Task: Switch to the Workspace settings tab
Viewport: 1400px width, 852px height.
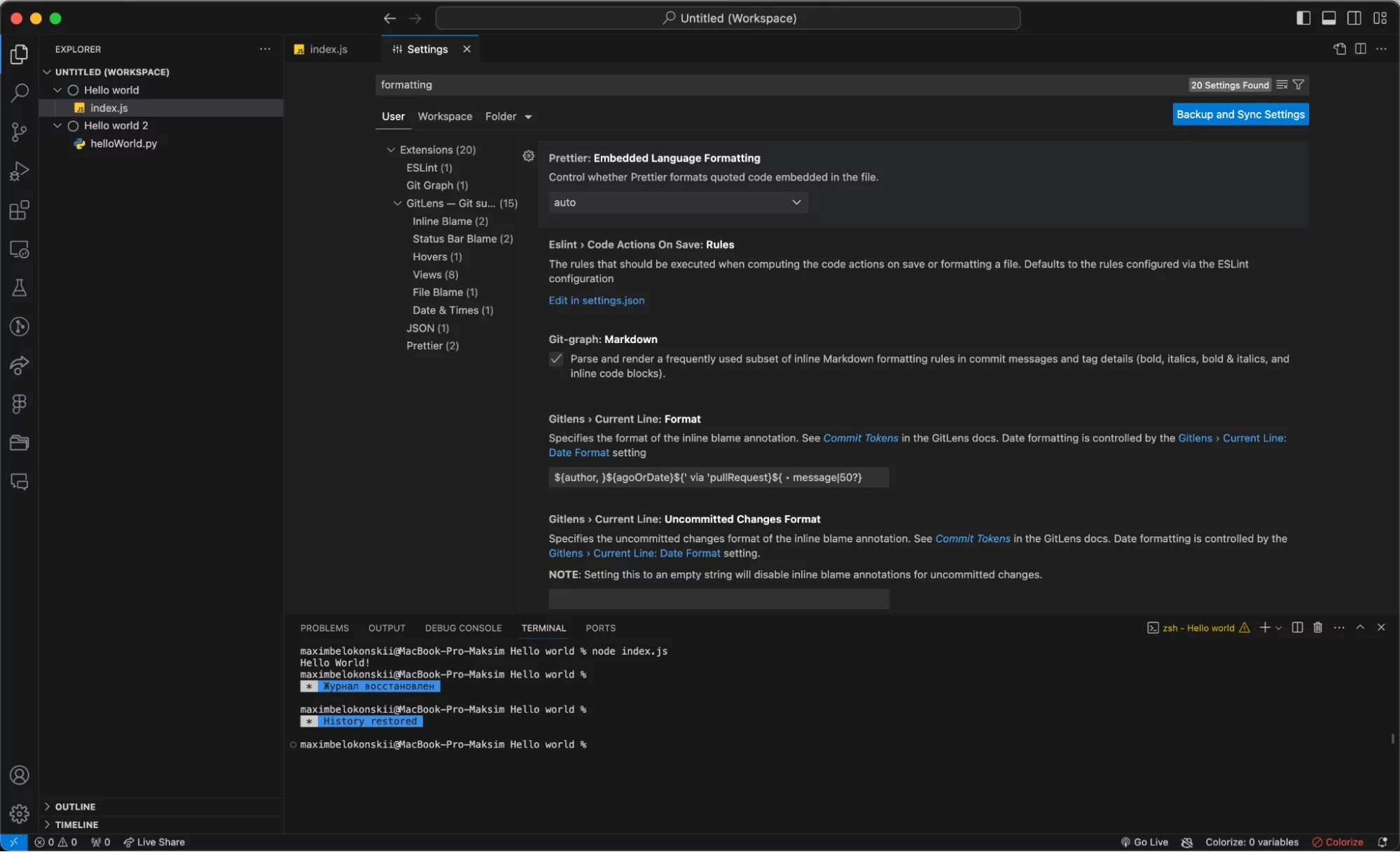Action: tap(445, 116)
